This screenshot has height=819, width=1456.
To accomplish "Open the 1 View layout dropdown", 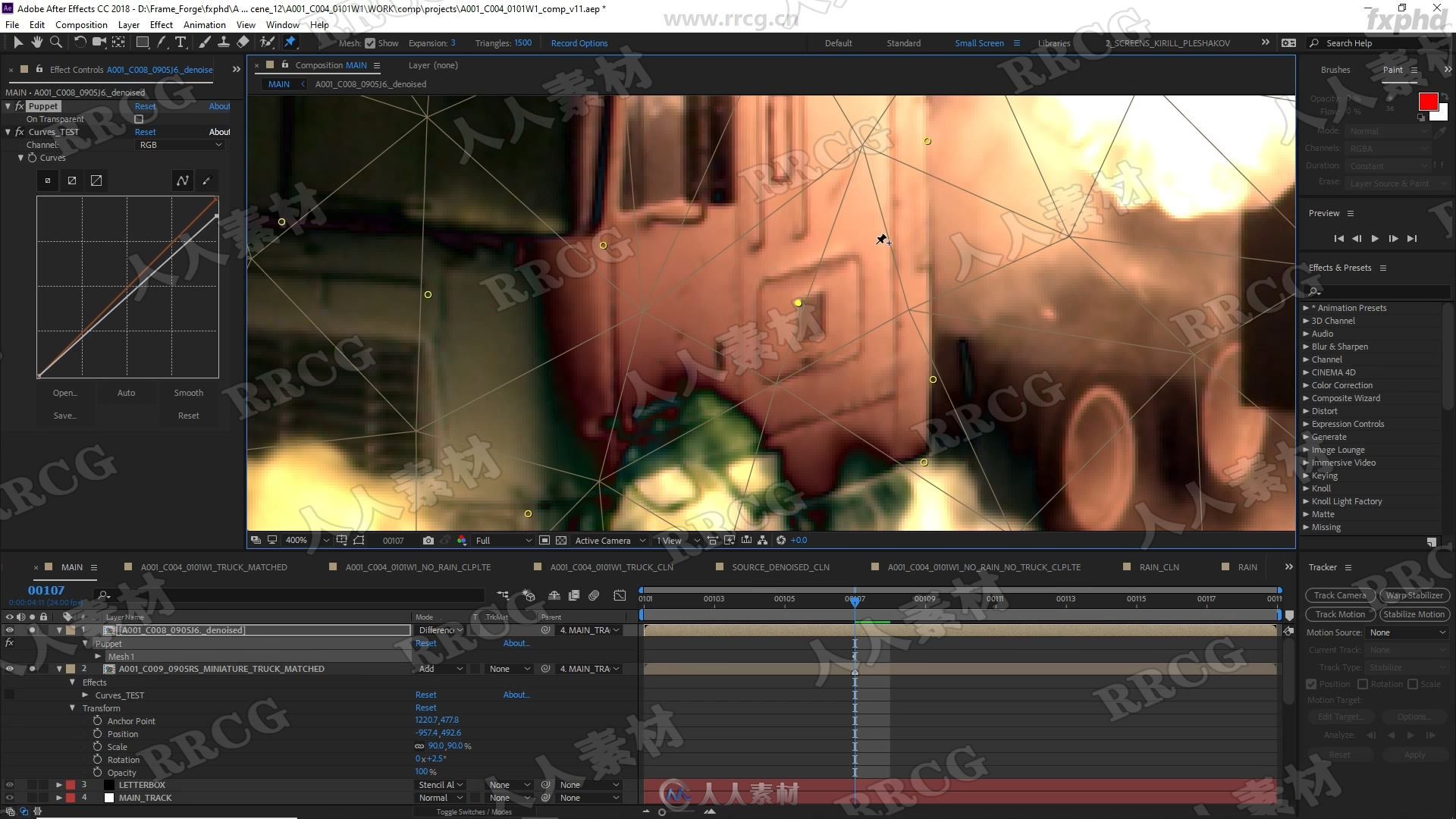I will [x=678, y=541].
